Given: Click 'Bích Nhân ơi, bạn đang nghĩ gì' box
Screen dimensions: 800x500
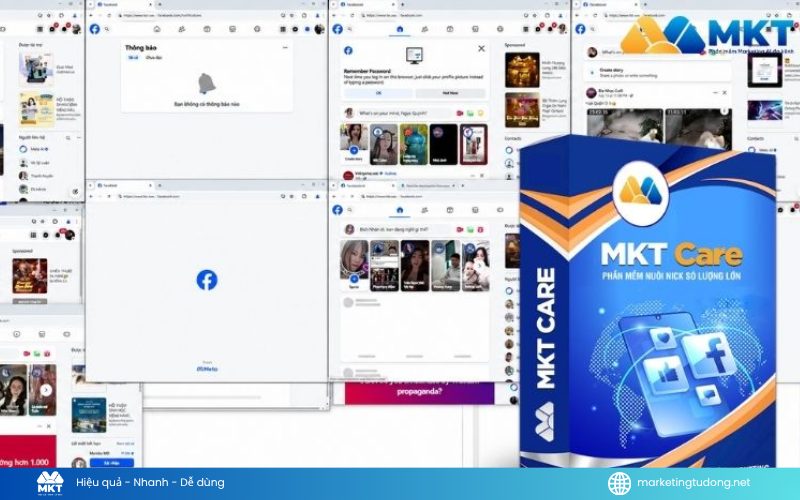Looking at the screenshot, I should click(x=403, y=230).
